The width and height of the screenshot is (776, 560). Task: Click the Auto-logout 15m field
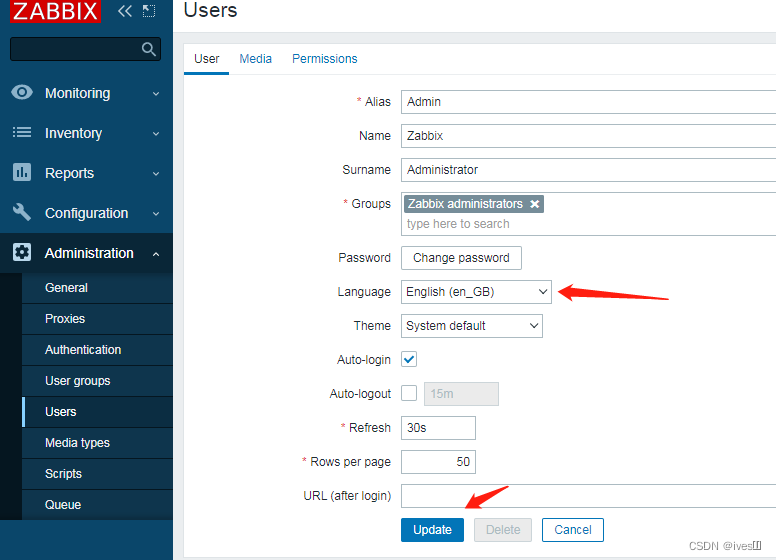pos(461,394)
